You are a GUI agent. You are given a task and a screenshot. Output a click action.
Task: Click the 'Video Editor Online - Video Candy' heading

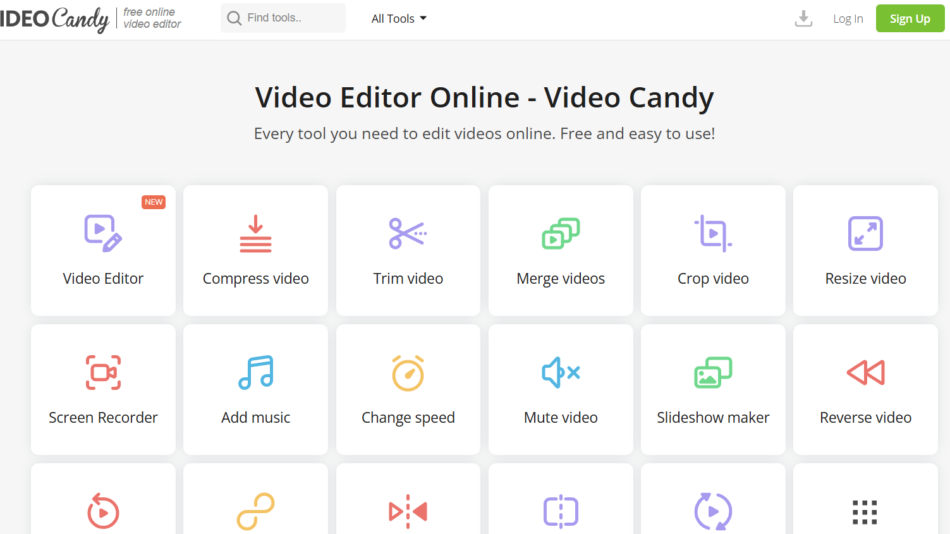(x=484, y=97)
